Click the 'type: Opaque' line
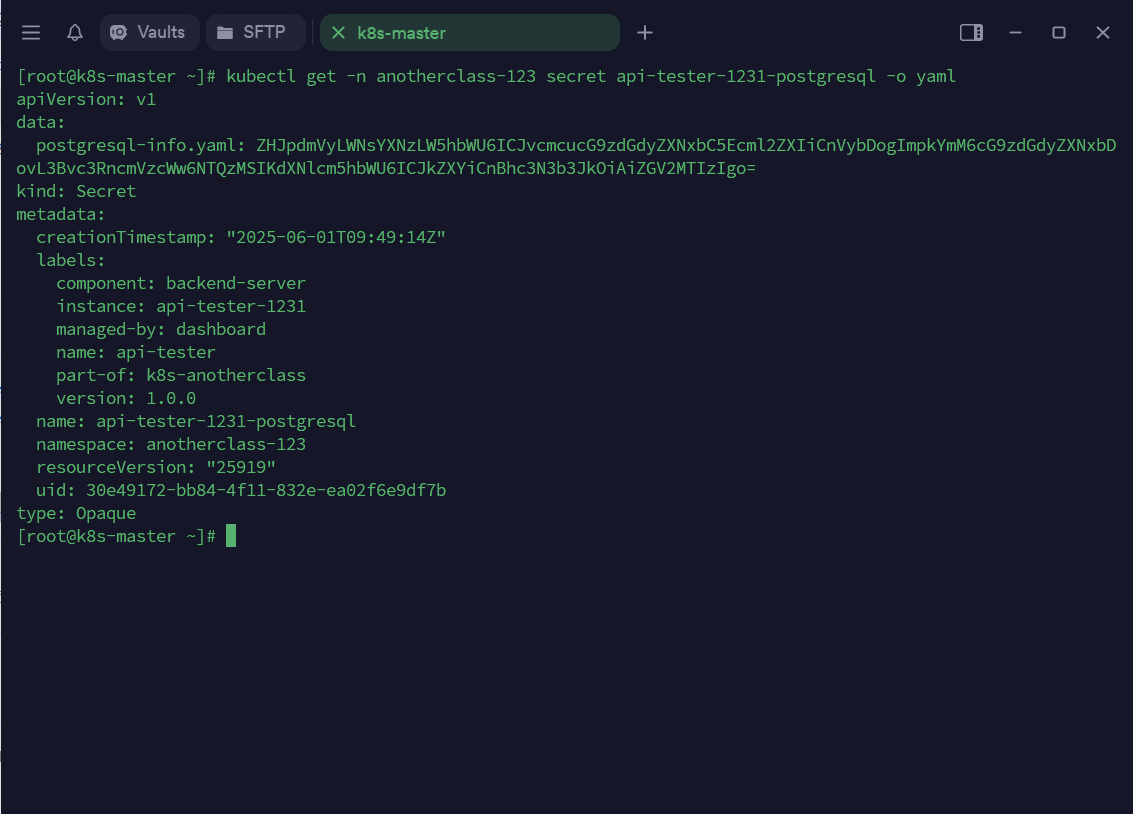The image size is (1133, 814). click(x=76, y=514)
